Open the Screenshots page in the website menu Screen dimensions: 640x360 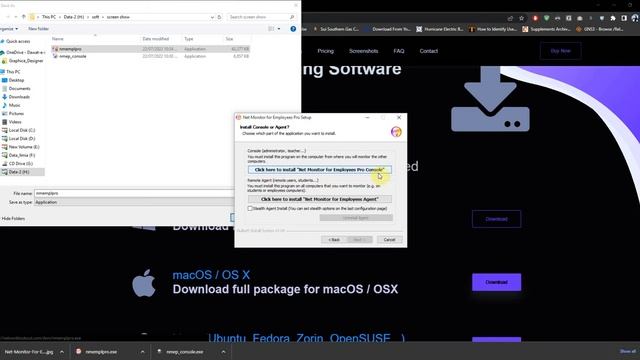pyautogui.click(x=363, y=51)
